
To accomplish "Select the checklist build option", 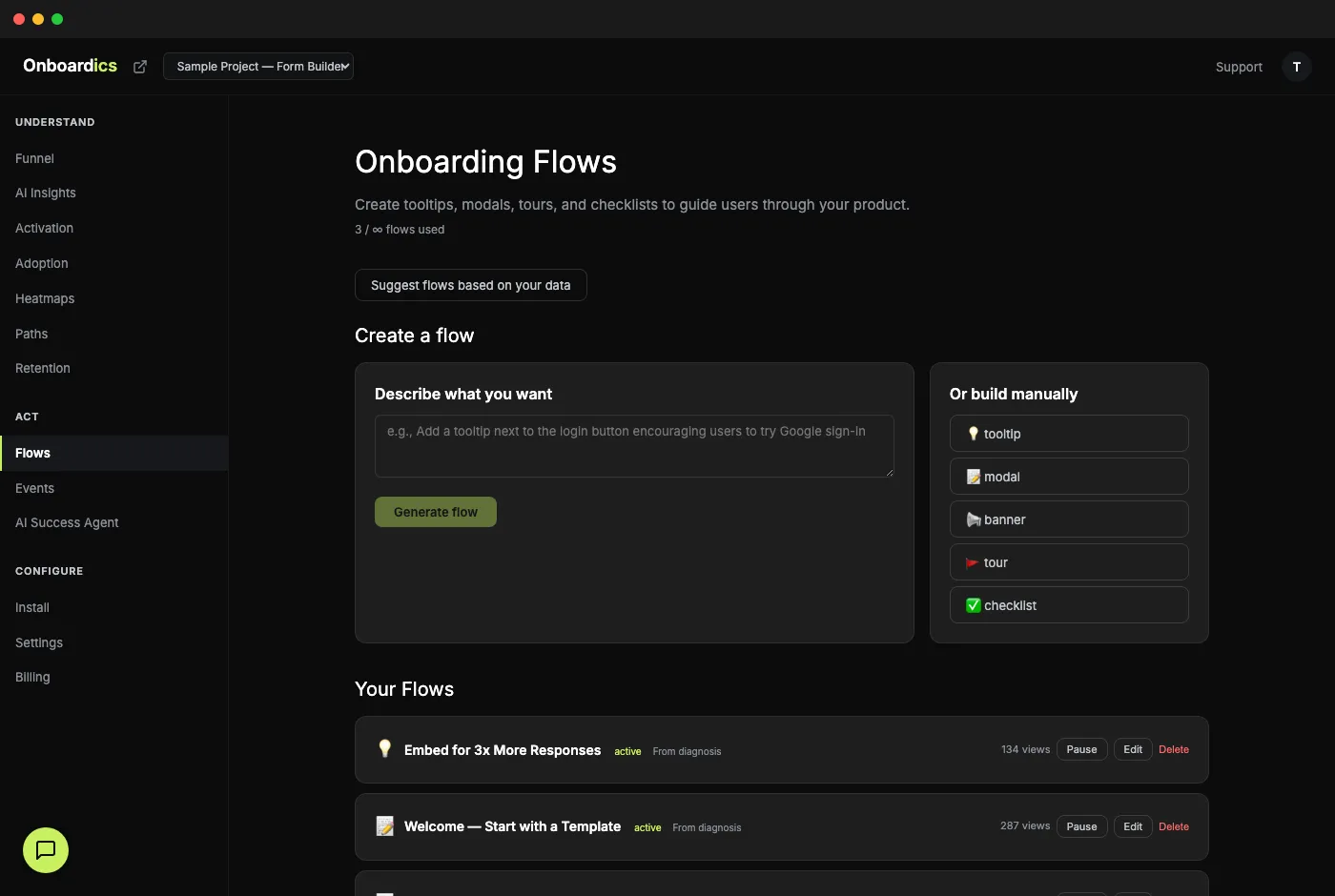I will [1068, 604].
